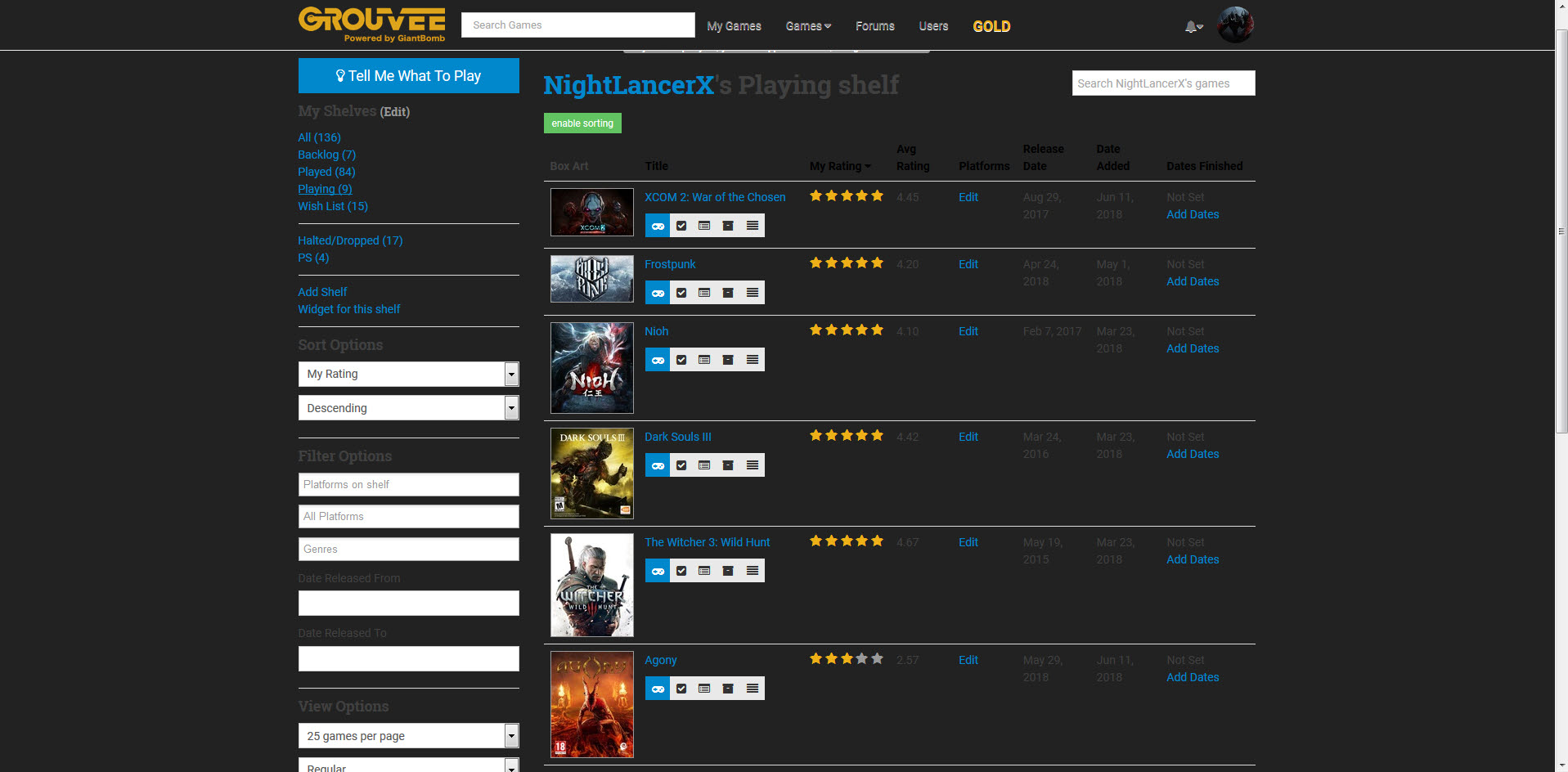
Task: Open the Played (84) shelf
Action: coord(326,172)
